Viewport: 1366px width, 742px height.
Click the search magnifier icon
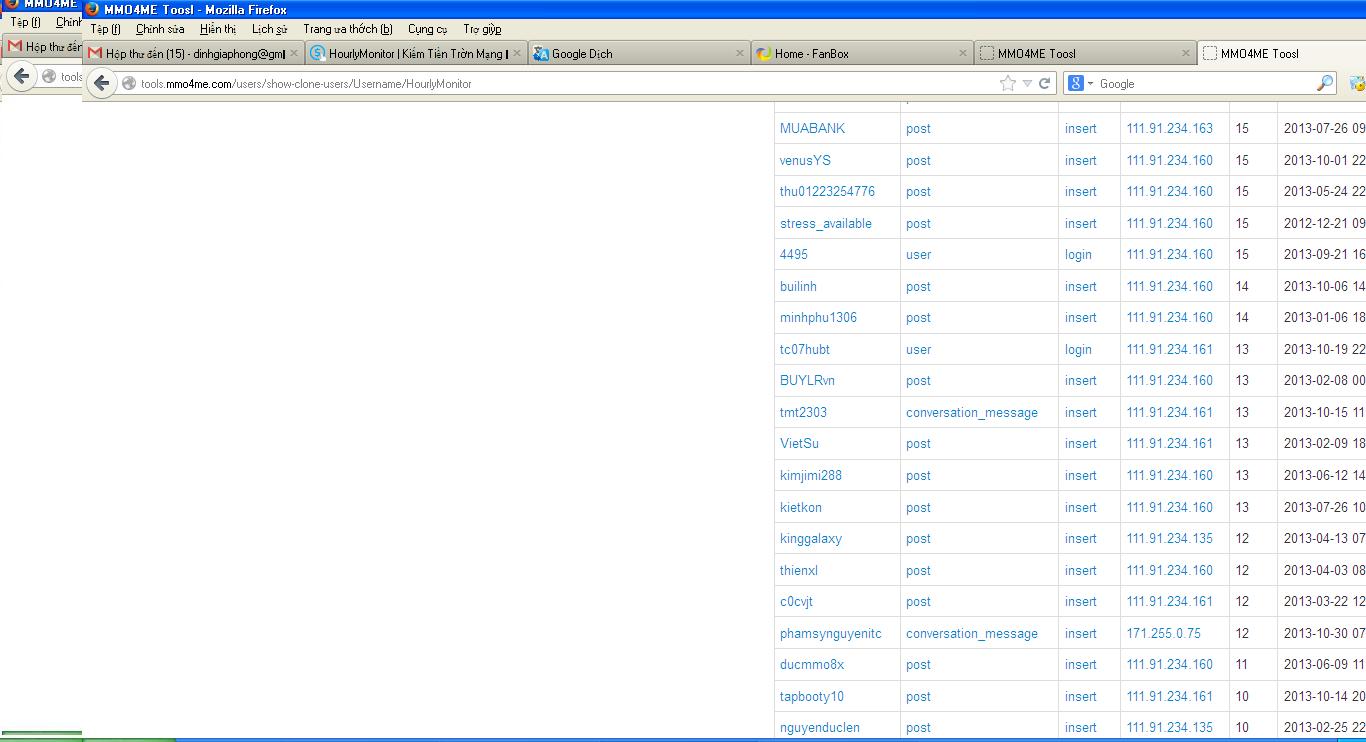tap(1325, 84)
